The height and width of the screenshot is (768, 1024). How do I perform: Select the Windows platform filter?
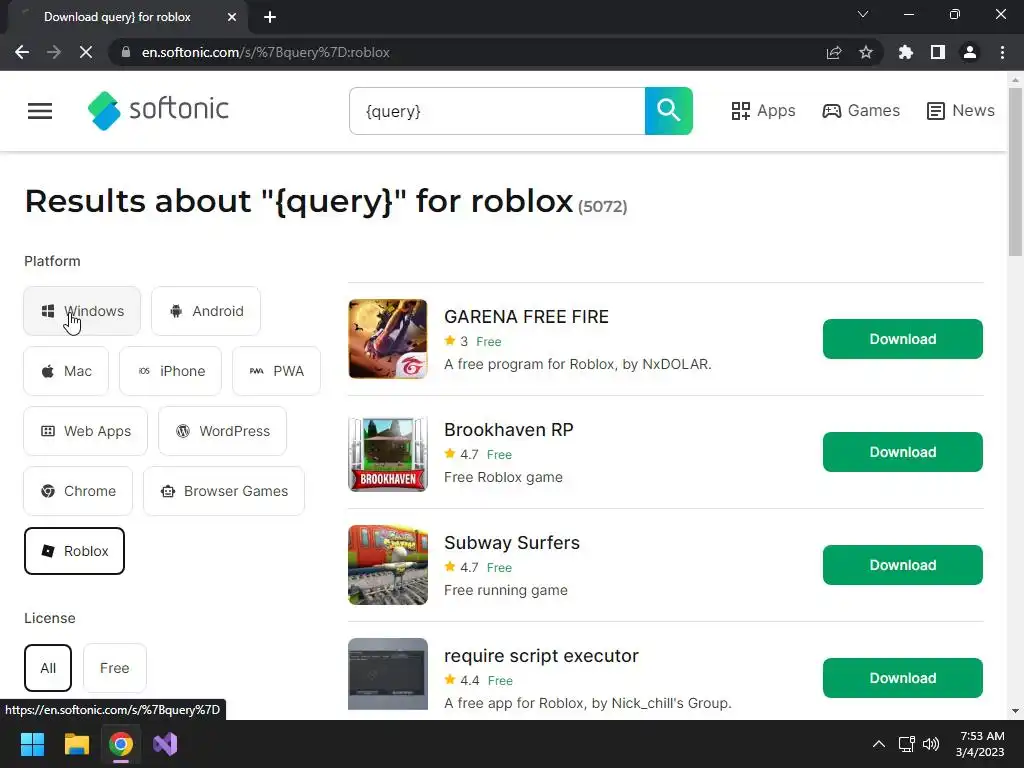click(82, 311)
